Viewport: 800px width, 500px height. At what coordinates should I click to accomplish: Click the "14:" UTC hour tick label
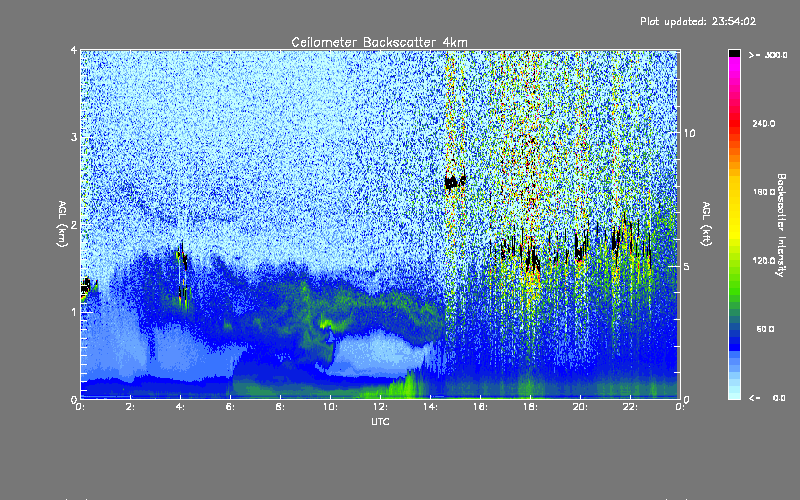coord(430,407)
